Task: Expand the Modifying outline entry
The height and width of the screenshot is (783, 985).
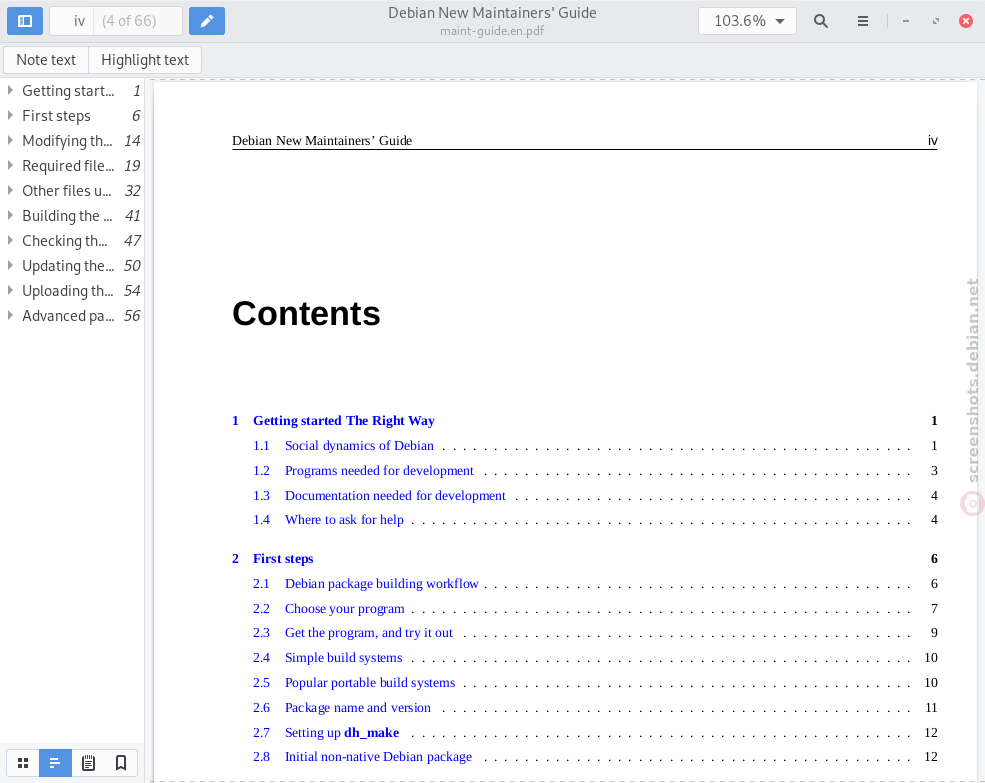Action: coord(10,141)
